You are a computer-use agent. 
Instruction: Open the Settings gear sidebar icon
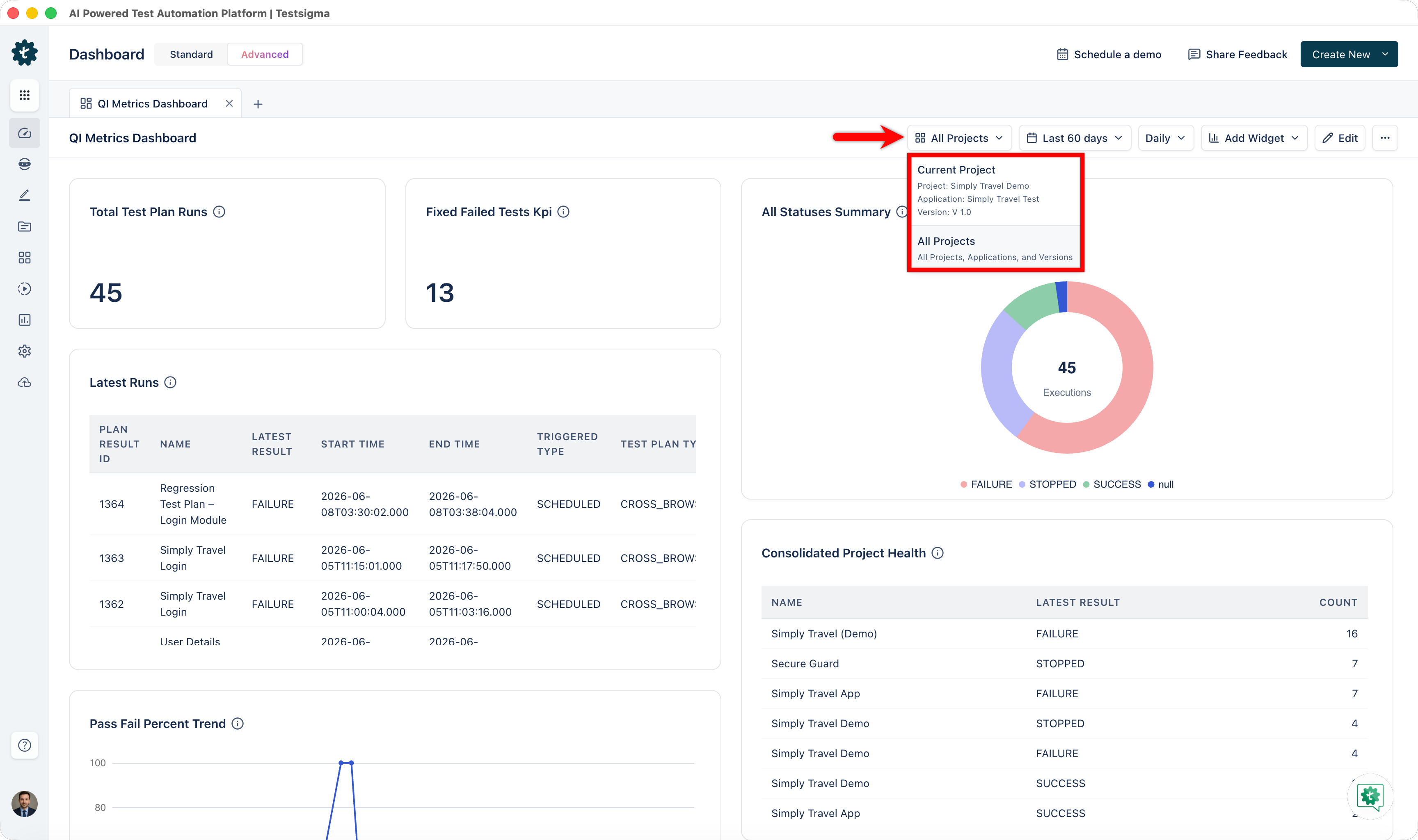(24, 351)
